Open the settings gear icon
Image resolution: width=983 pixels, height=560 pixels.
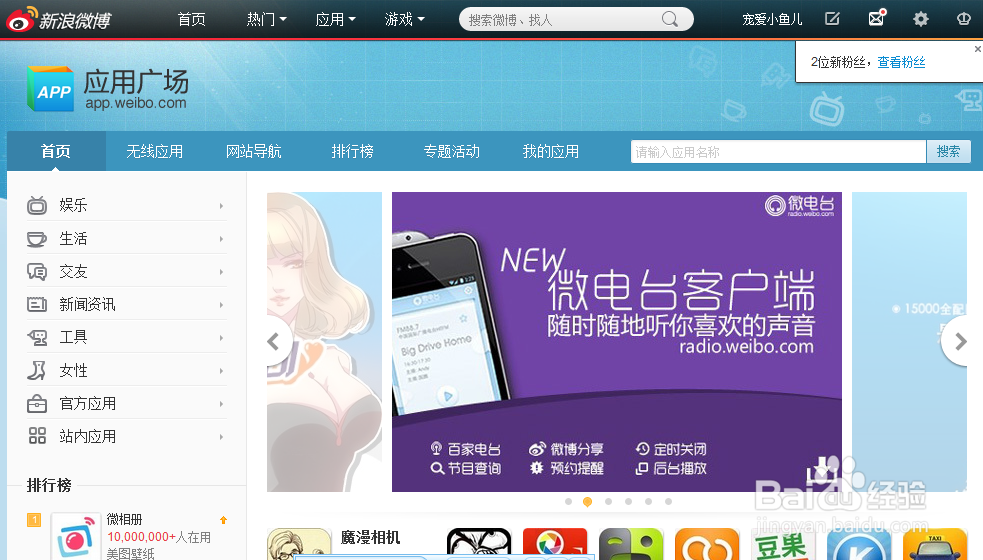[x=920, y=19]
